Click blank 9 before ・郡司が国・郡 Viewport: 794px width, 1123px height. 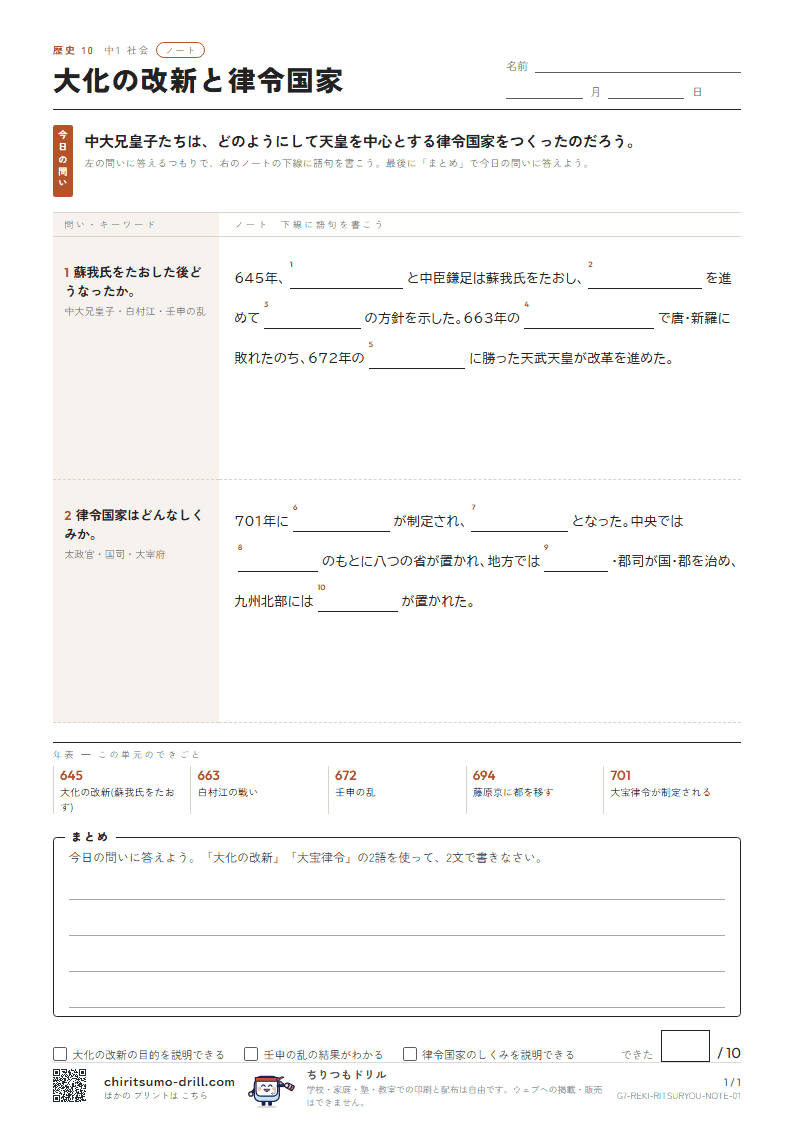[576, 562]
